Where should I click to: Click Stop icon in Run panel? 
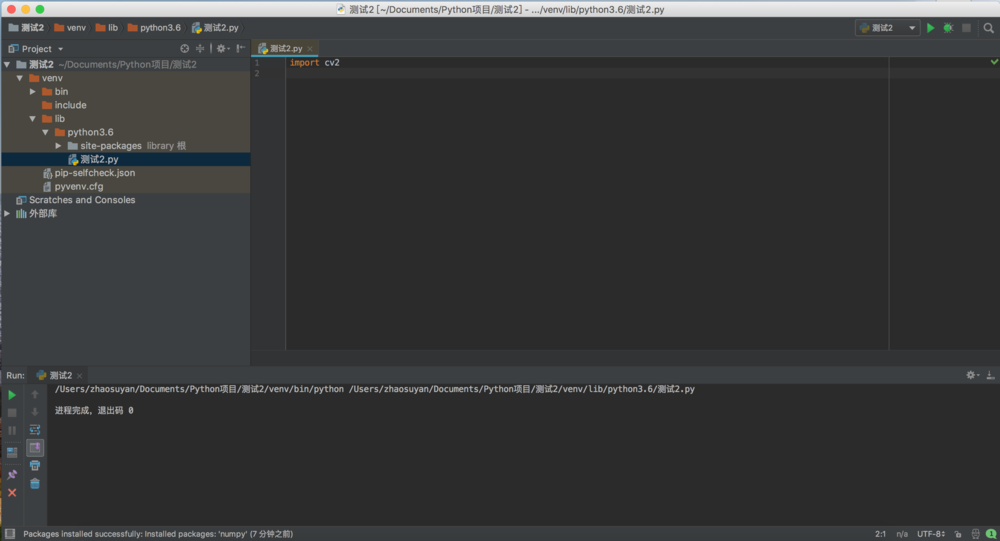pyautogui.click(x=12, y=413)
